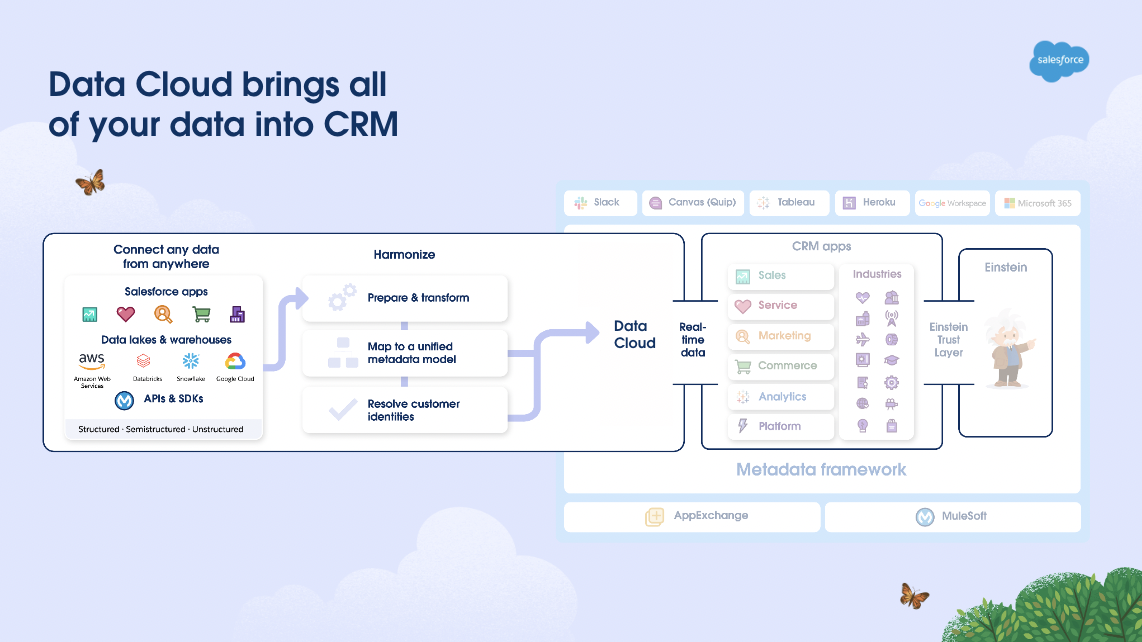This screenshot has width=1142, height=642.
Task: Toggle the Prepare & transform harmonize step
Action: click(x=404, y=298)
